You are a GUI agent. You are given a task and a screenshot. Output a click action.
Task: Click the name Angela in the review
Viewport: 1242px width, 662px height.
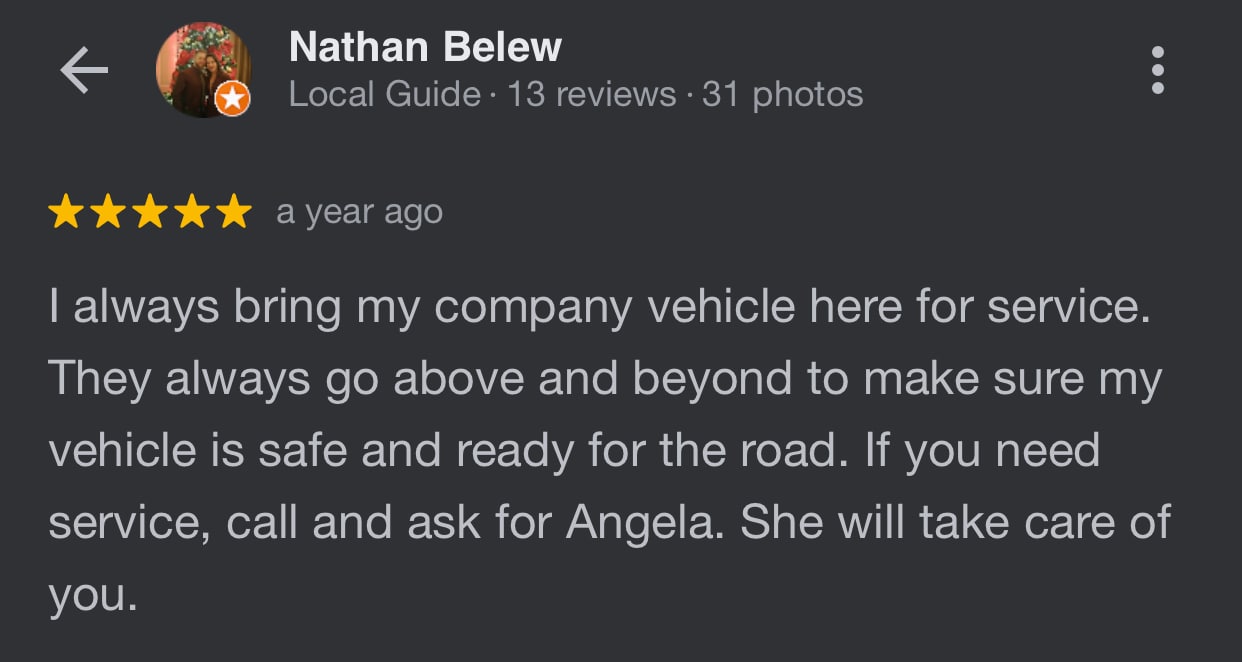pyautogui.click(x=642, y=523)
